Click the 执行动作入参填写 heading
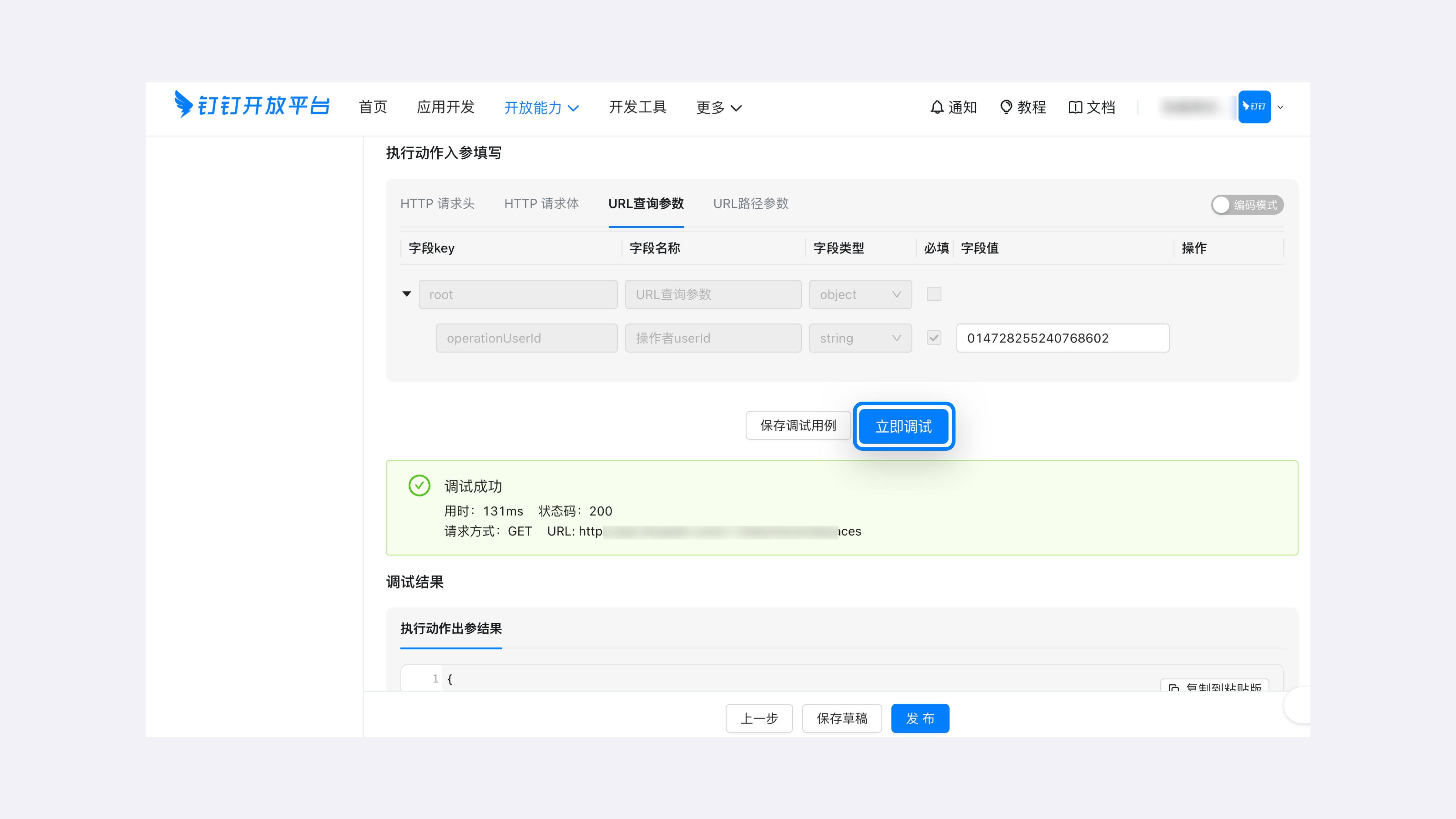 (444, 153)
